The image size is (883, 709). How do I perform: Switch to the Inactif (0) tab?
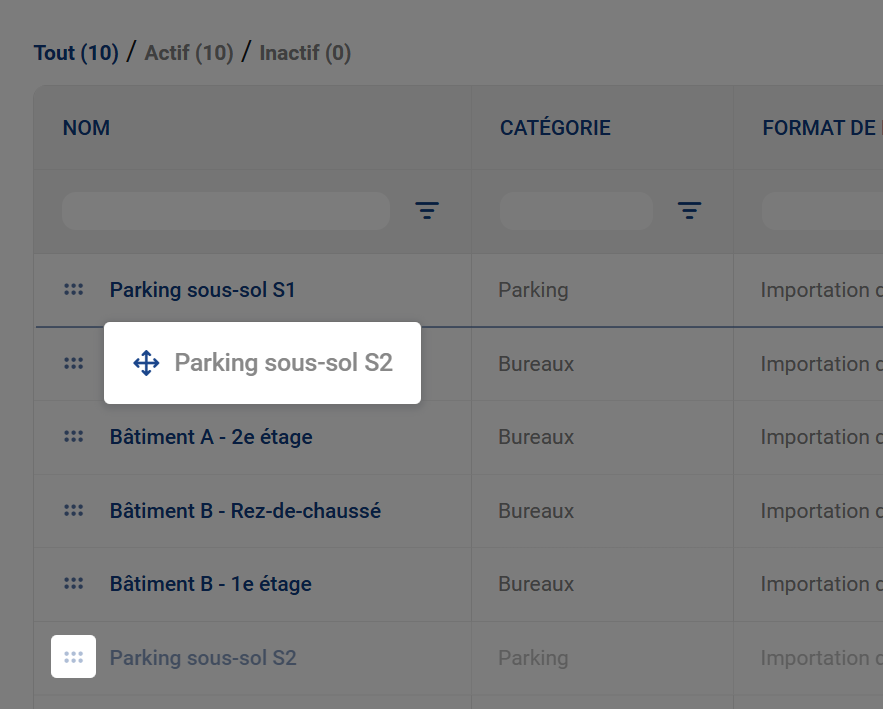tap(305, 53)
